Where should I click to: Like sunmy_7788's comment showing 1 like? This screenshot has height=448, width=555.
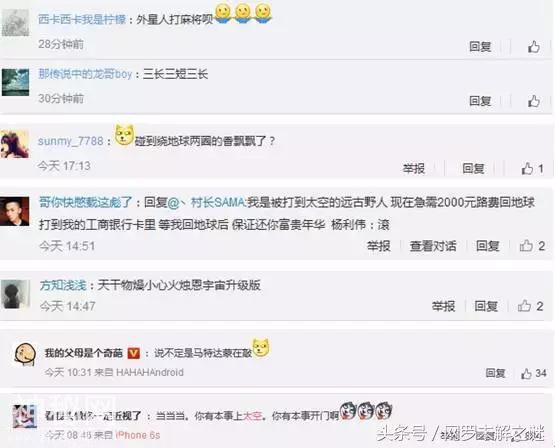point(532,168)
